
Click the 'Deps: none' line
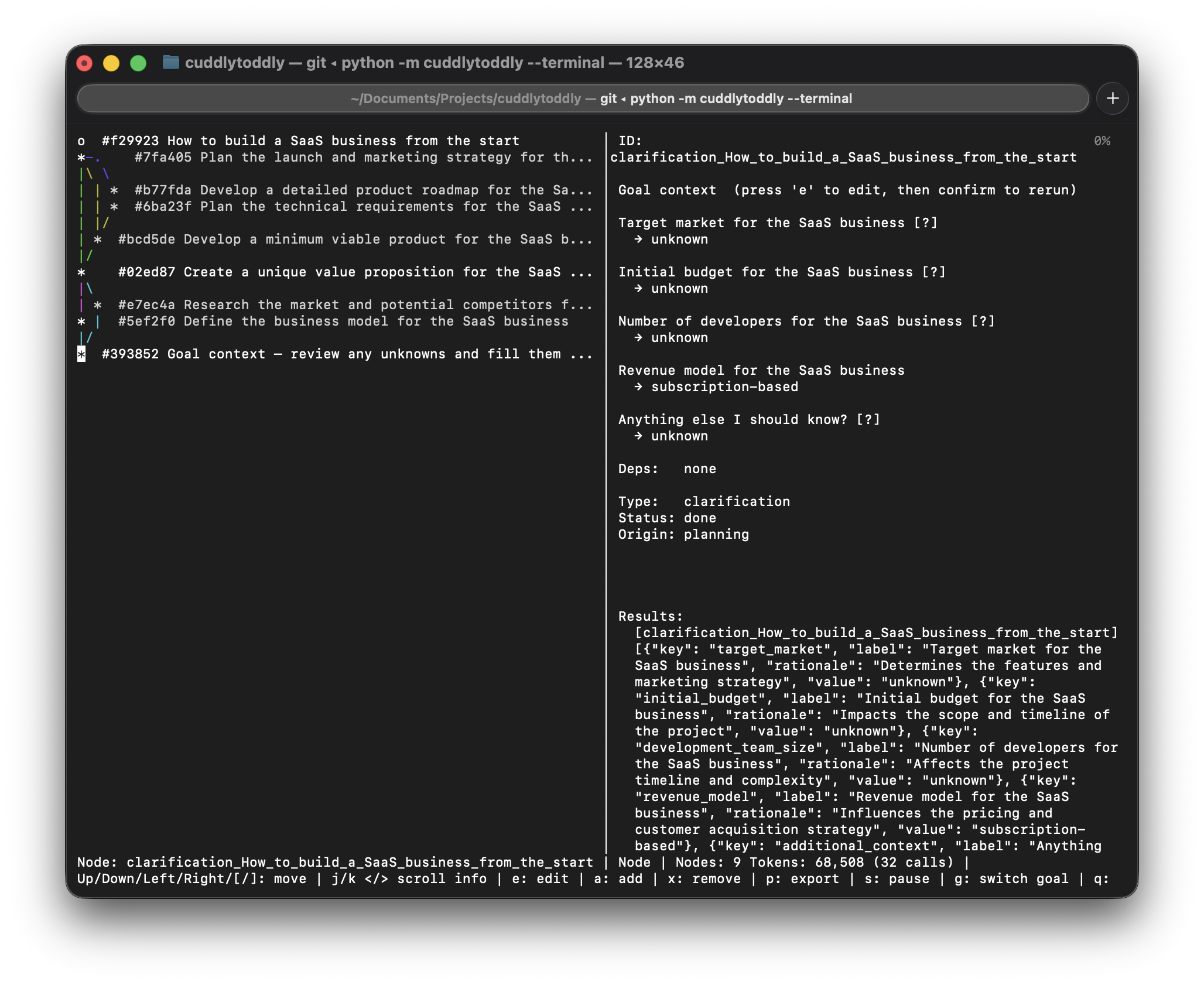tap(667, 468)
